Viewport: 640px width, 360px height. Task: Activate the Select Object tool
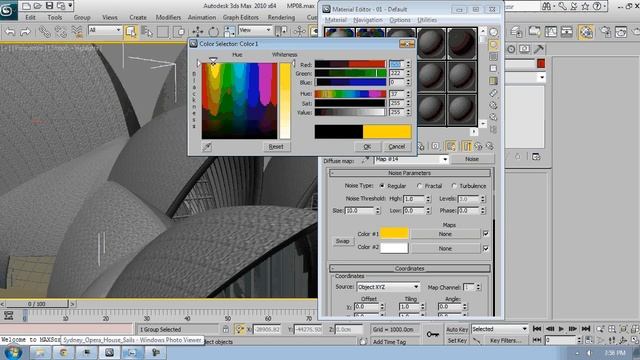[x=131, y=31]
